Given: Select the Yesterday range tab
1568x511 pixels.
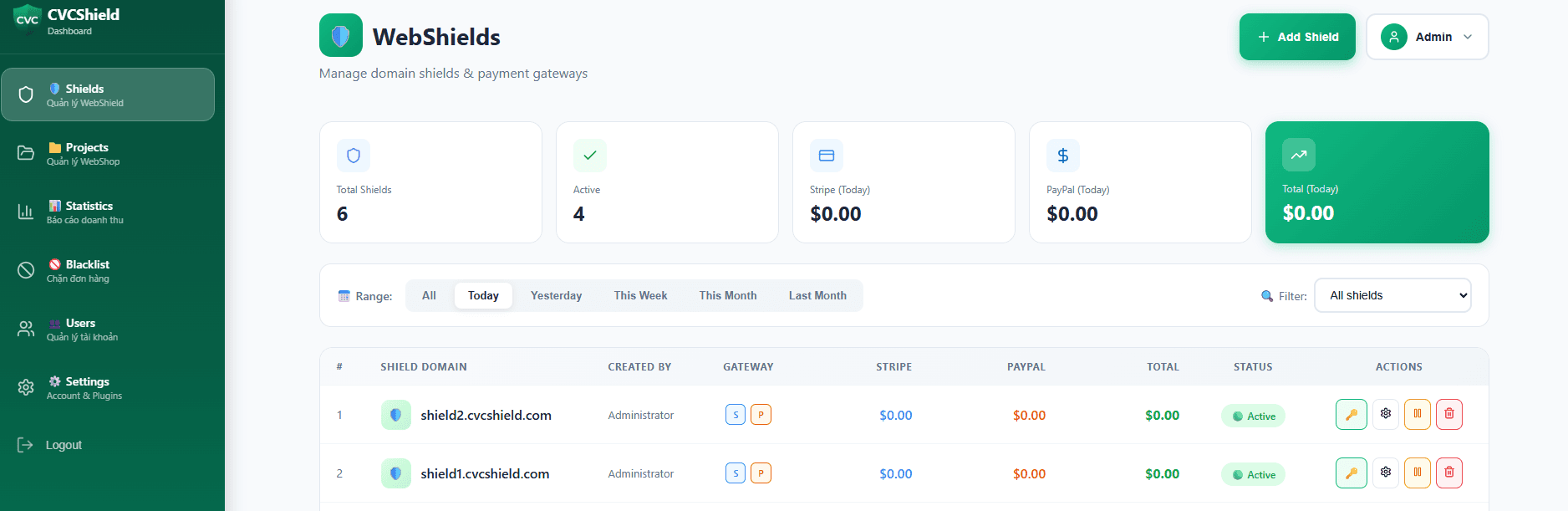Looking at the screenshot, I should [556, 295].
